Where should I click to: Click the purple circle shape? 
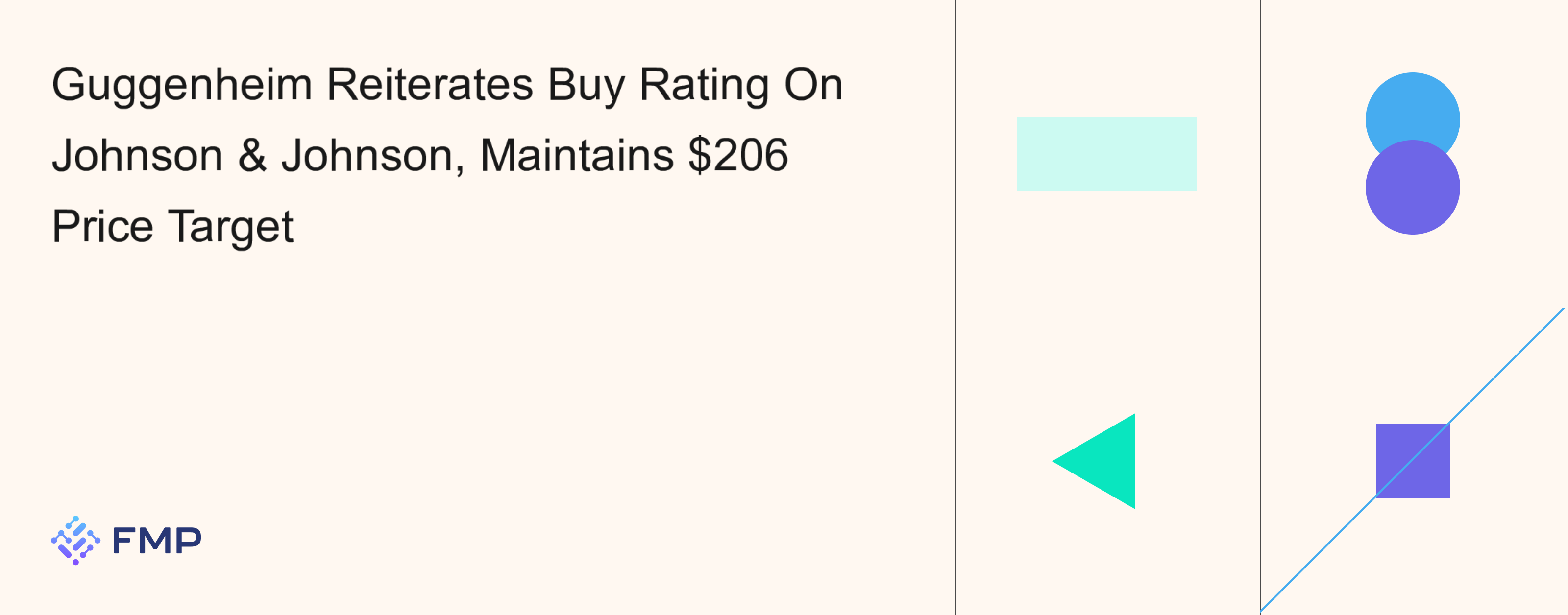point(1412,189)
